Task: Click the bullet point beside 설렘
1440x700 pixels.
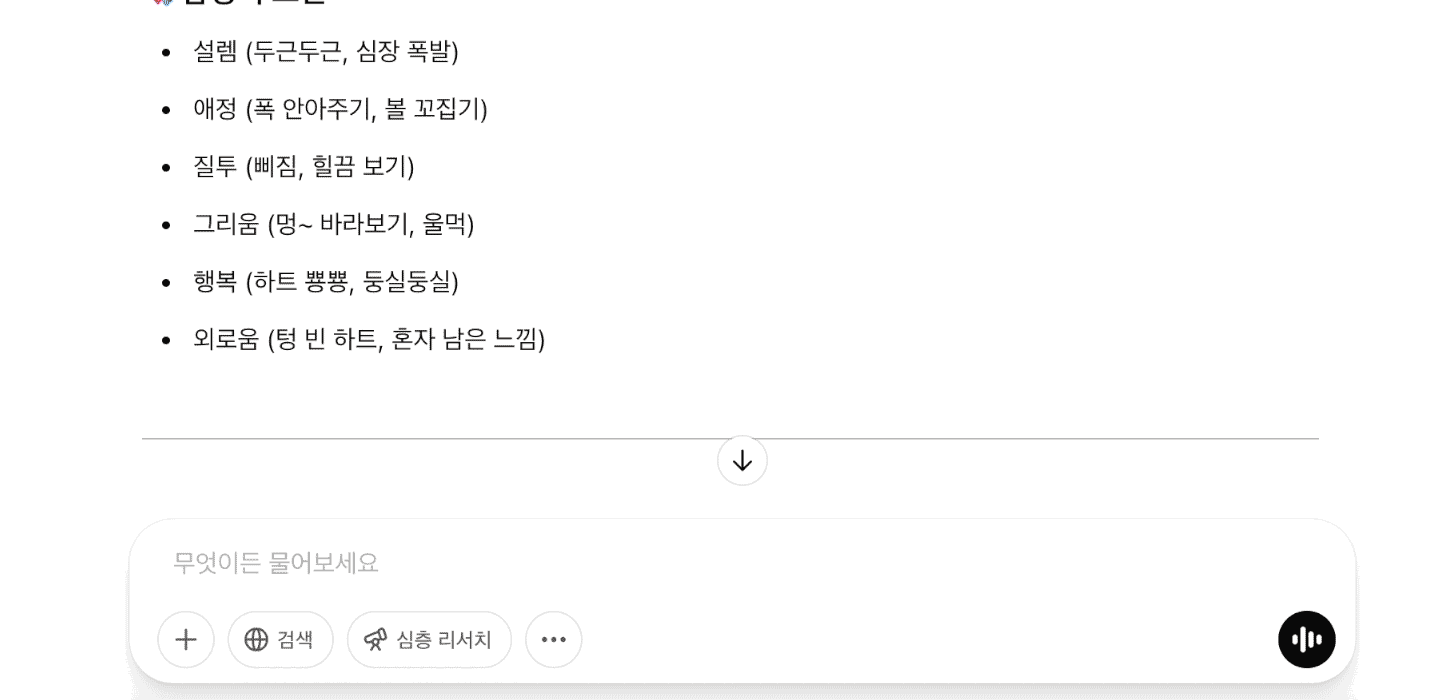Action: tap(166, 52)
